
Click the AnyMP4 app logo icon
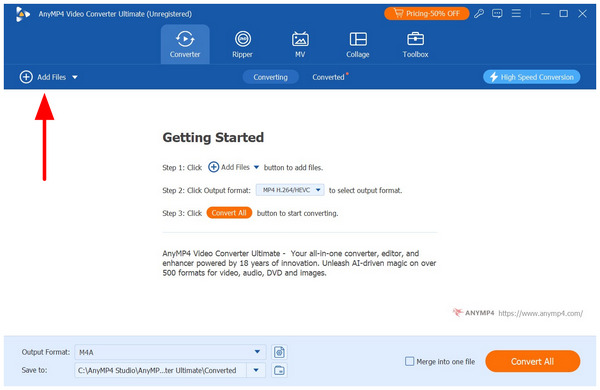[x=23, y=14]
